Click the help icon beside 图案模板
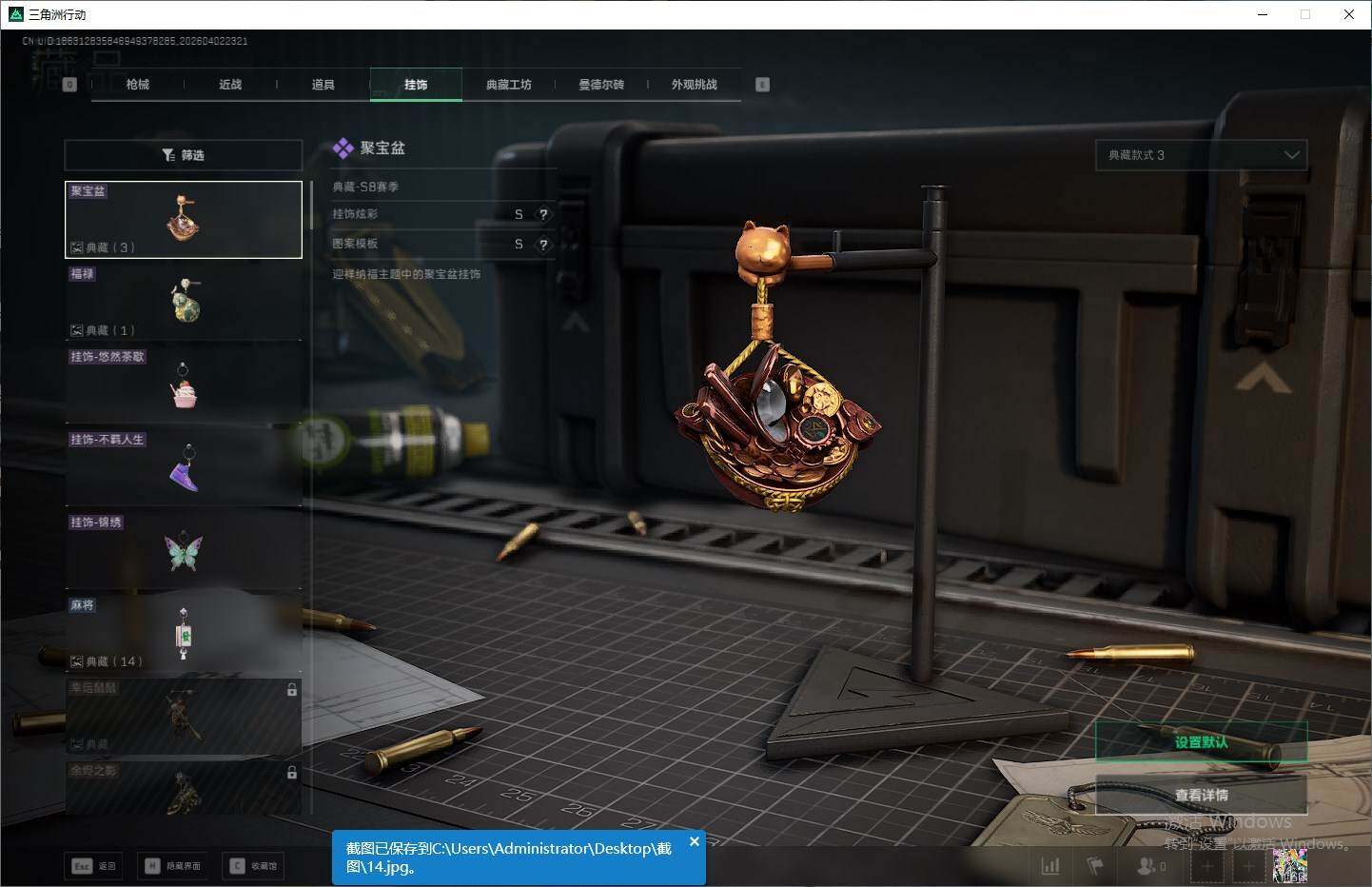1372x887 pixels. click(x=543, y=245)
